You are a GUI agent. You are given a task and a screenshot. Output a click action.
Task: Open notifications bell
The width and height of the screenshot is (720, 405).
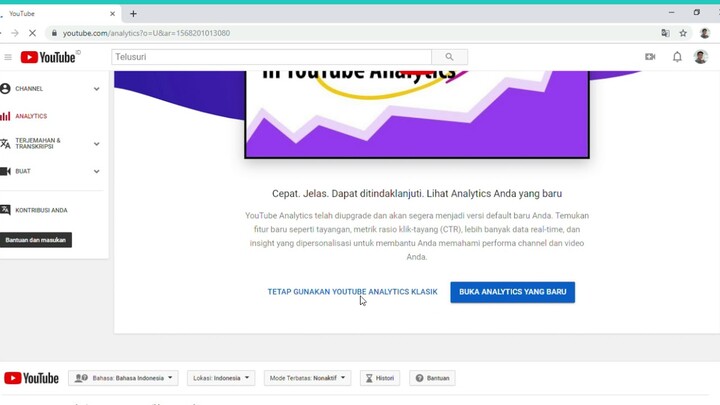(x=677, y=57)
